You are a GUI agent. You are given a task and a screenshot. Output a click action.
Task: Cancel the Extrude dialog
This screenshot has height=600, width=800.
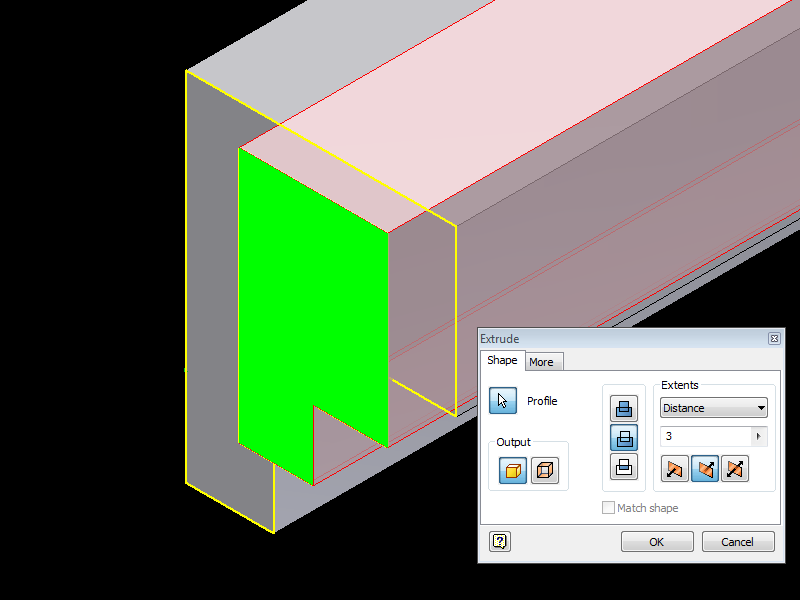tap(737, 542)
